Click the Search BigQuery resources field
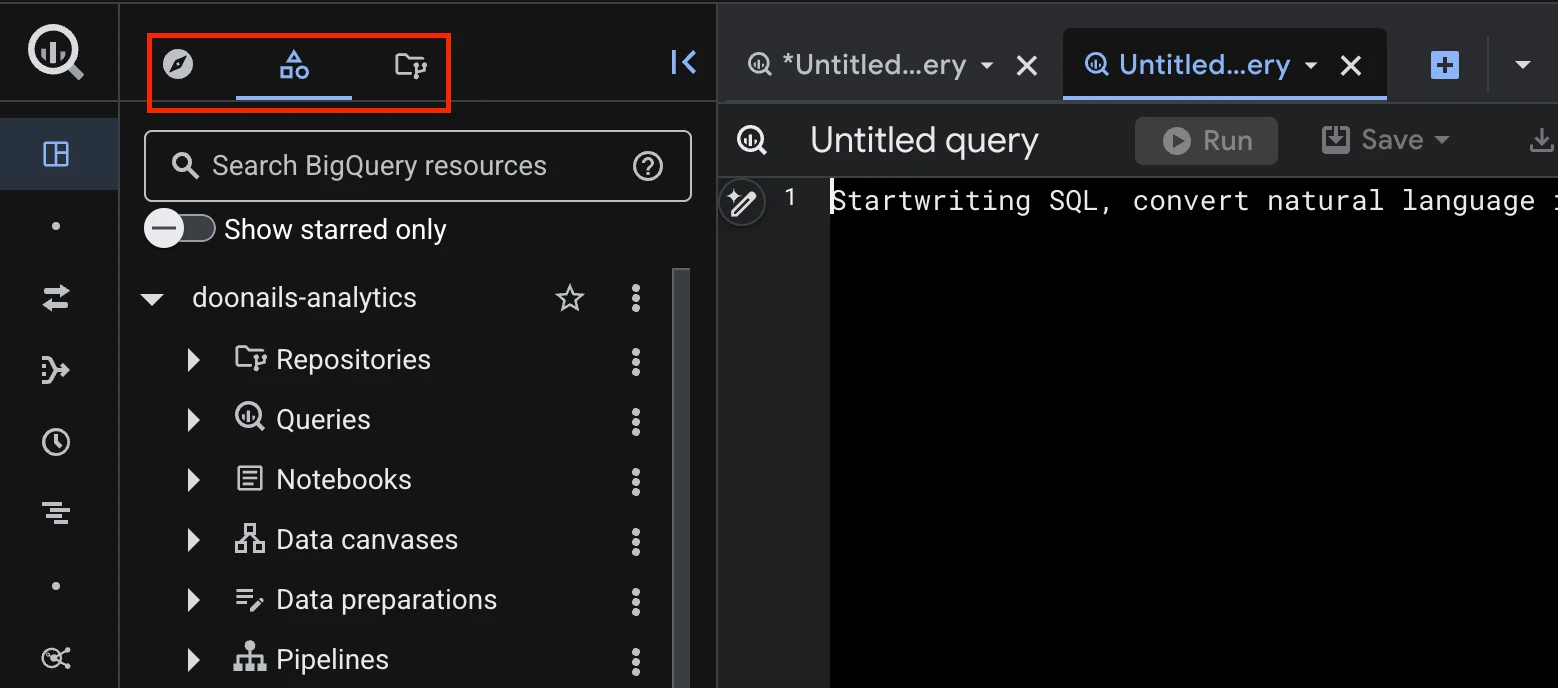 click(418, 166)
